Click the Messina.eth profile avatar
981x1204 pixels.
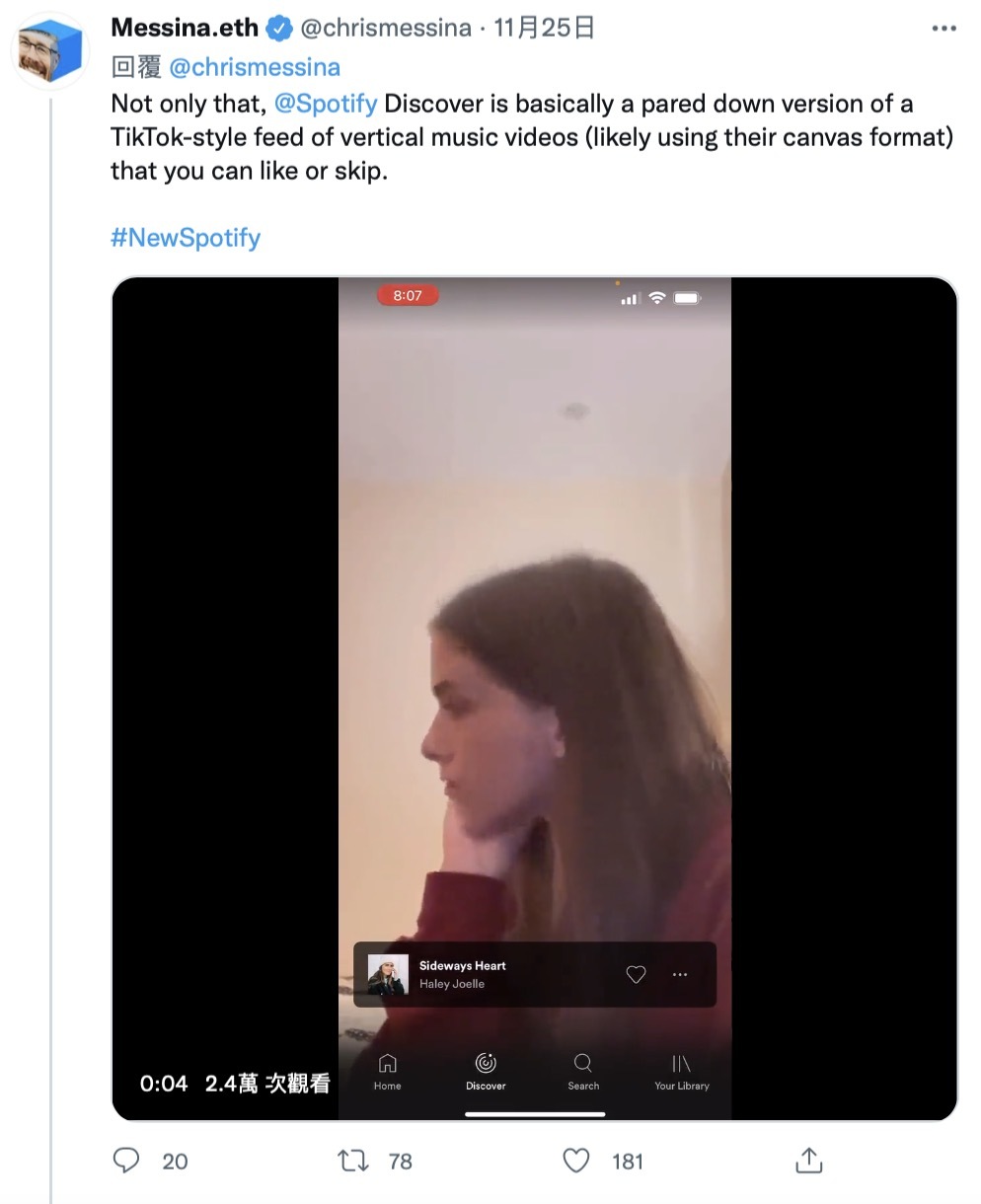pos(50,52)
